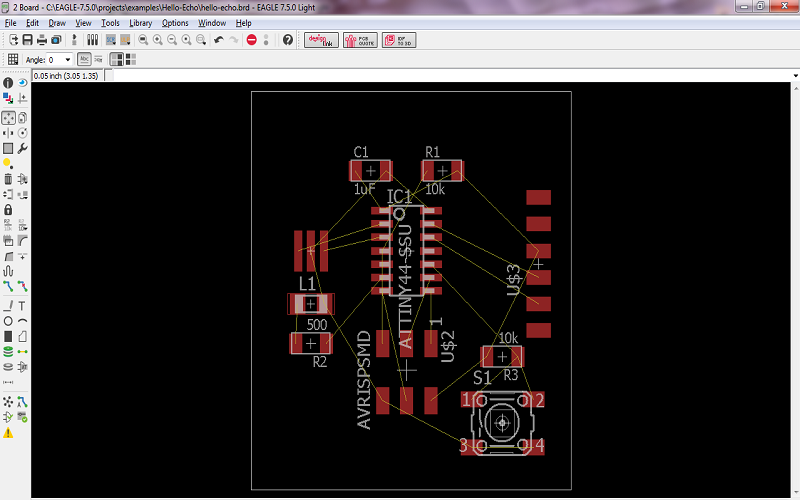Expand the command line history dropdown
This screenshot has width=800, height=500.
click(x=795, y=76)
